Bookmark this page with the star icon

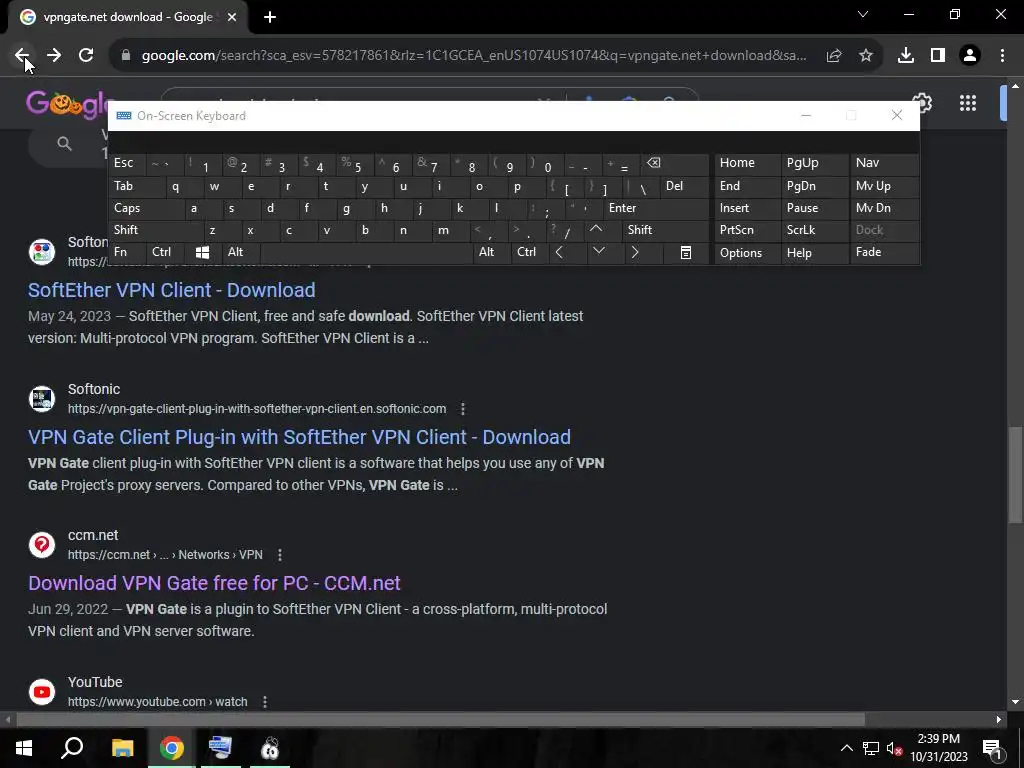pyautogui.click(x=866, y=56)
